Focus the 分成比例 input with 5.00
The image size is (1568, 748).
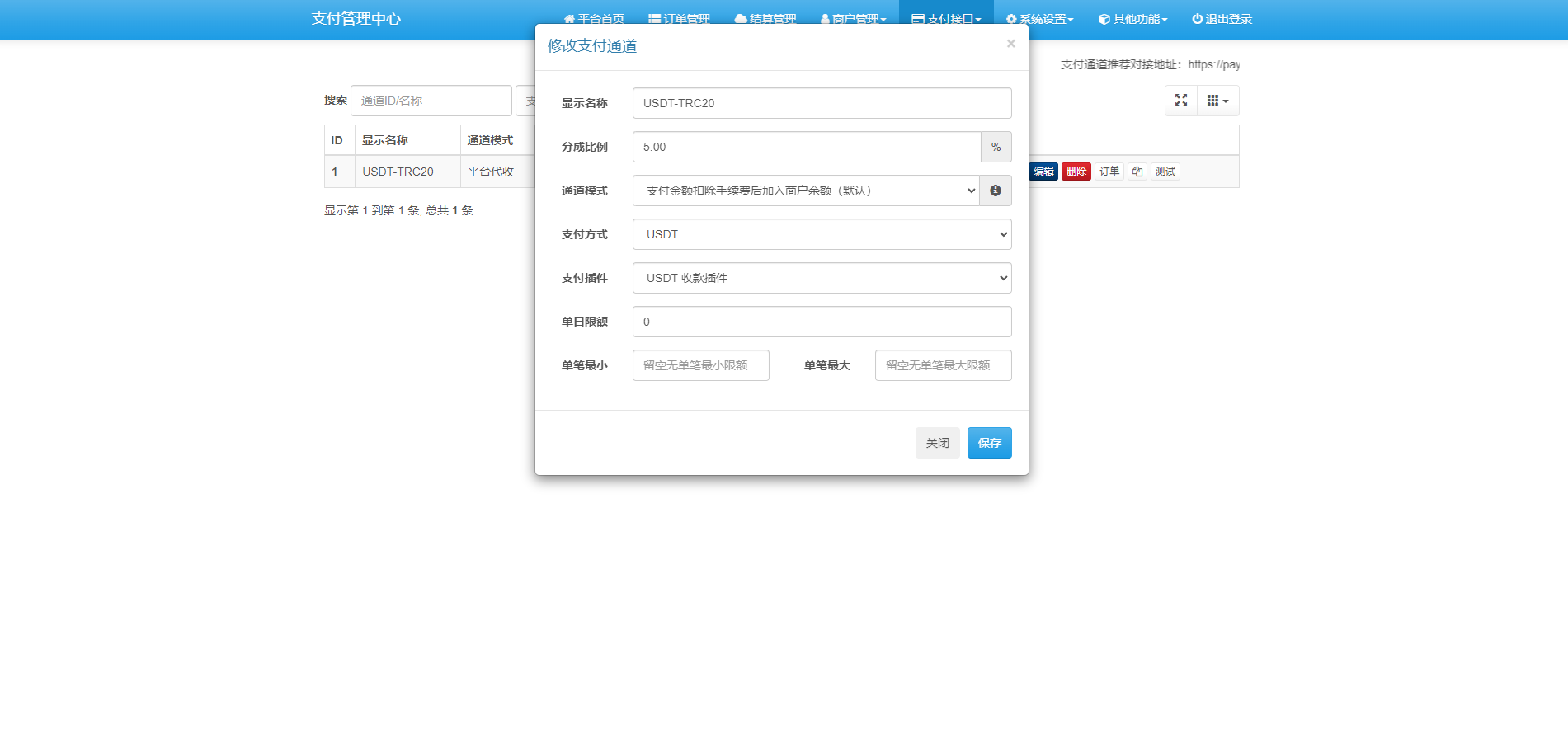coord(807,147)
